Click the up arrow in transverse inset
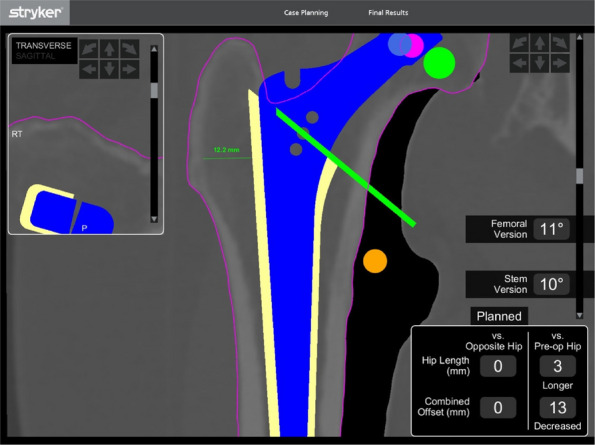595x445 pixels. [109, 49]
